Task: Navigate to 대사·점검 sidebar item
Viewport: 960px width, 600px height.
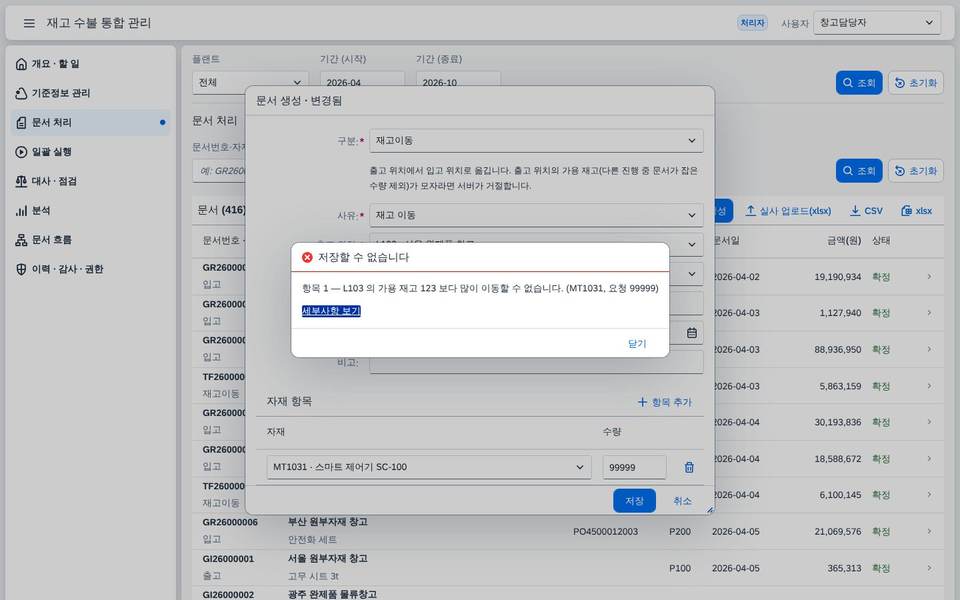Action: (x=91, y=181)
